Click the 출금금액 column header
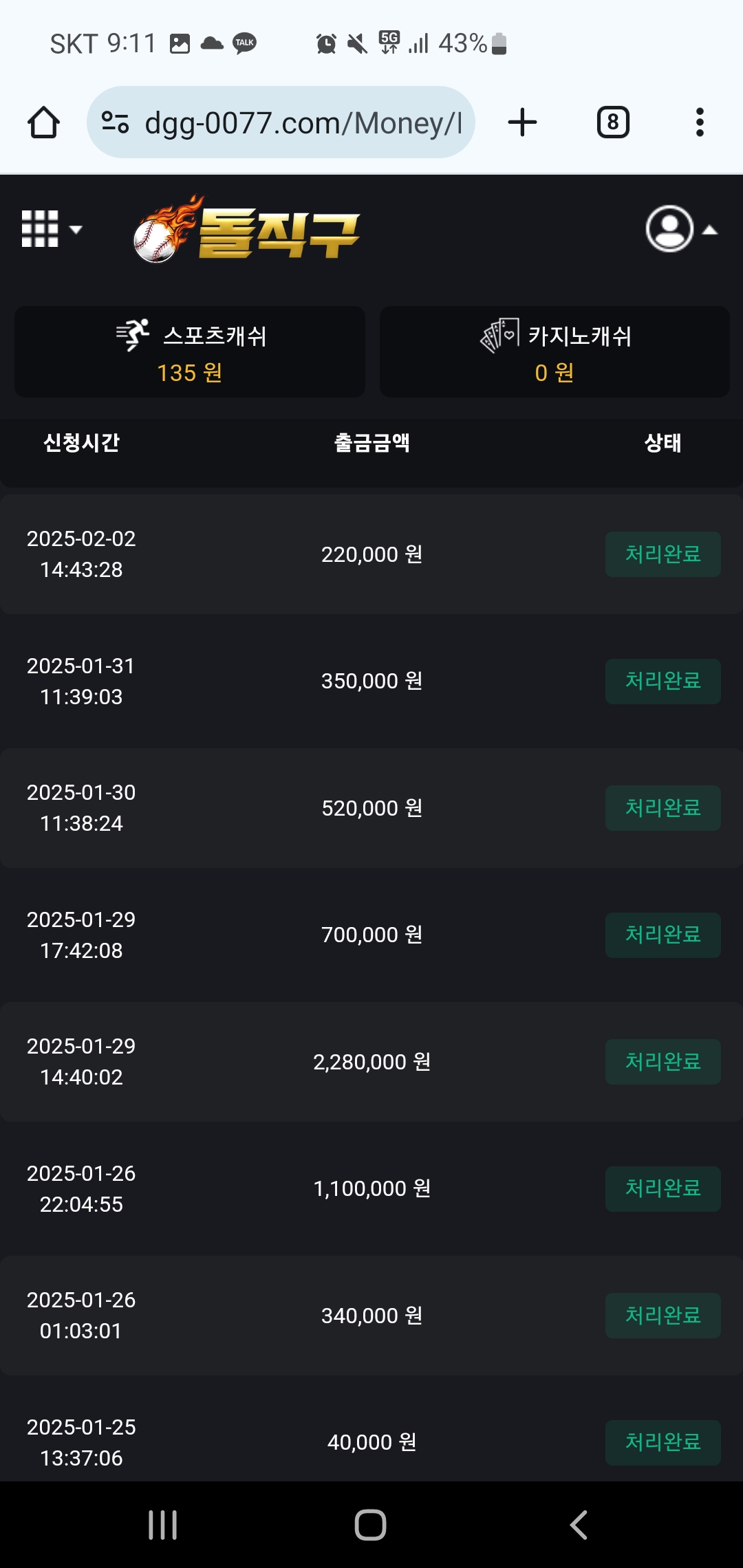 tap(371, 443)
